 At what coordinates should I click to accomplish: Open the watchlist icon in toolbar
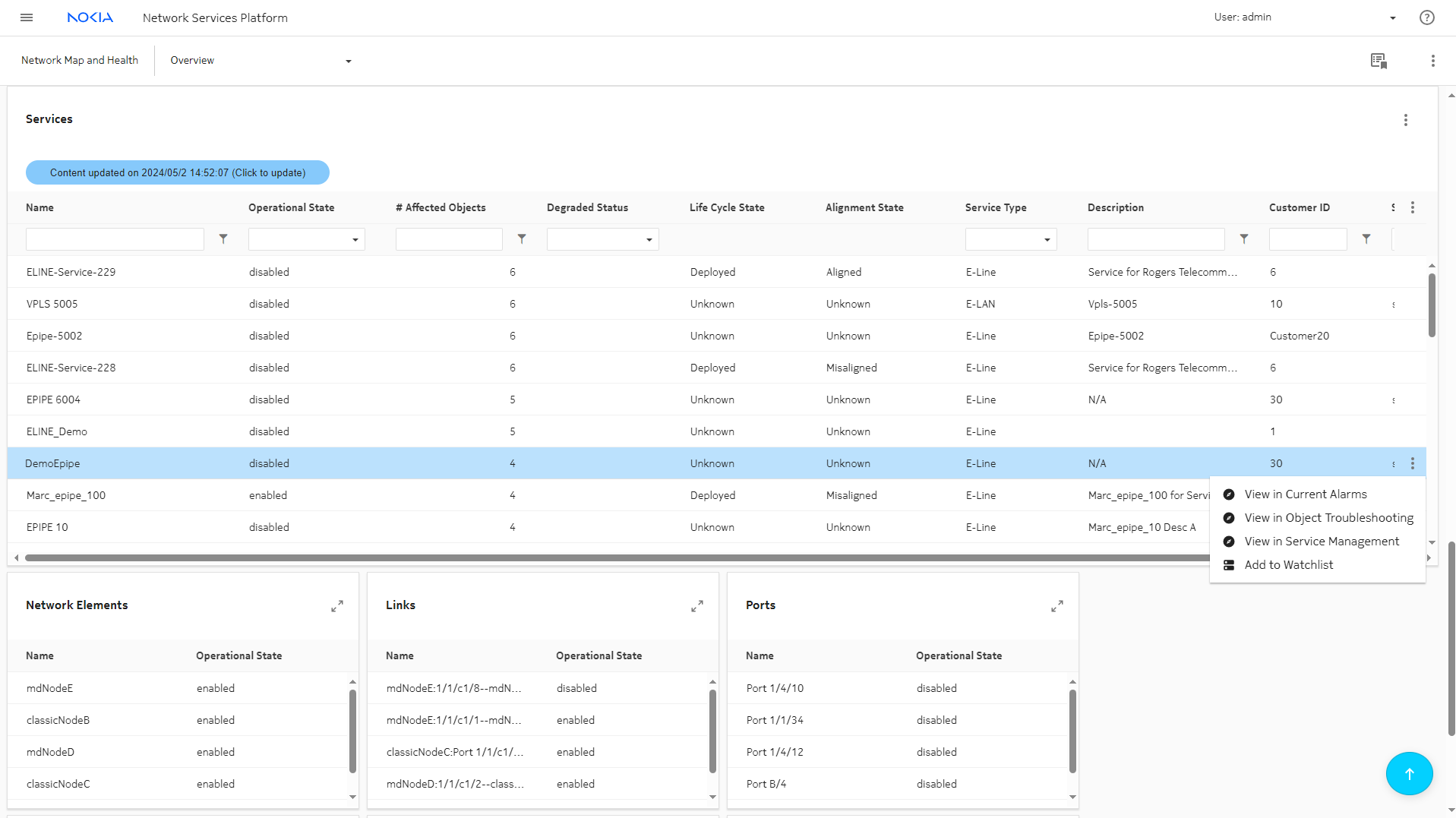pos(1379,61)
